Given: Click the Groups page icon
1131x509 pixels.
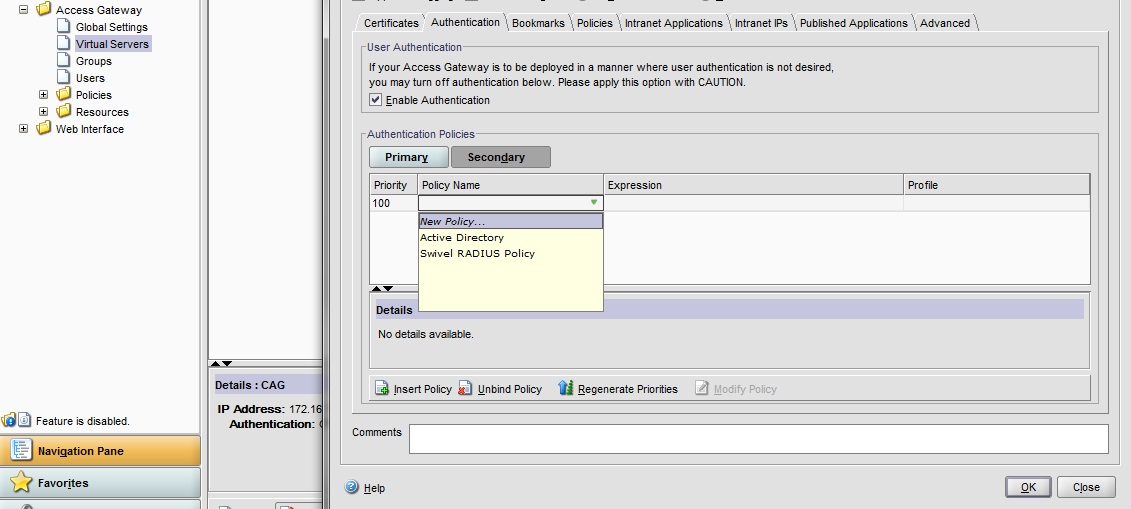Looking at the screenshot, I should click(x=63, y=61).
